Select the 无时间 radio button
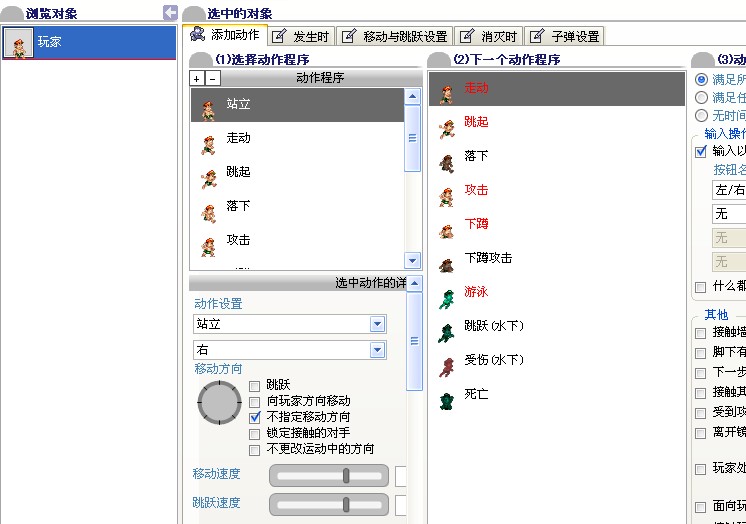 pyautogui.click(x=701, y=116)
